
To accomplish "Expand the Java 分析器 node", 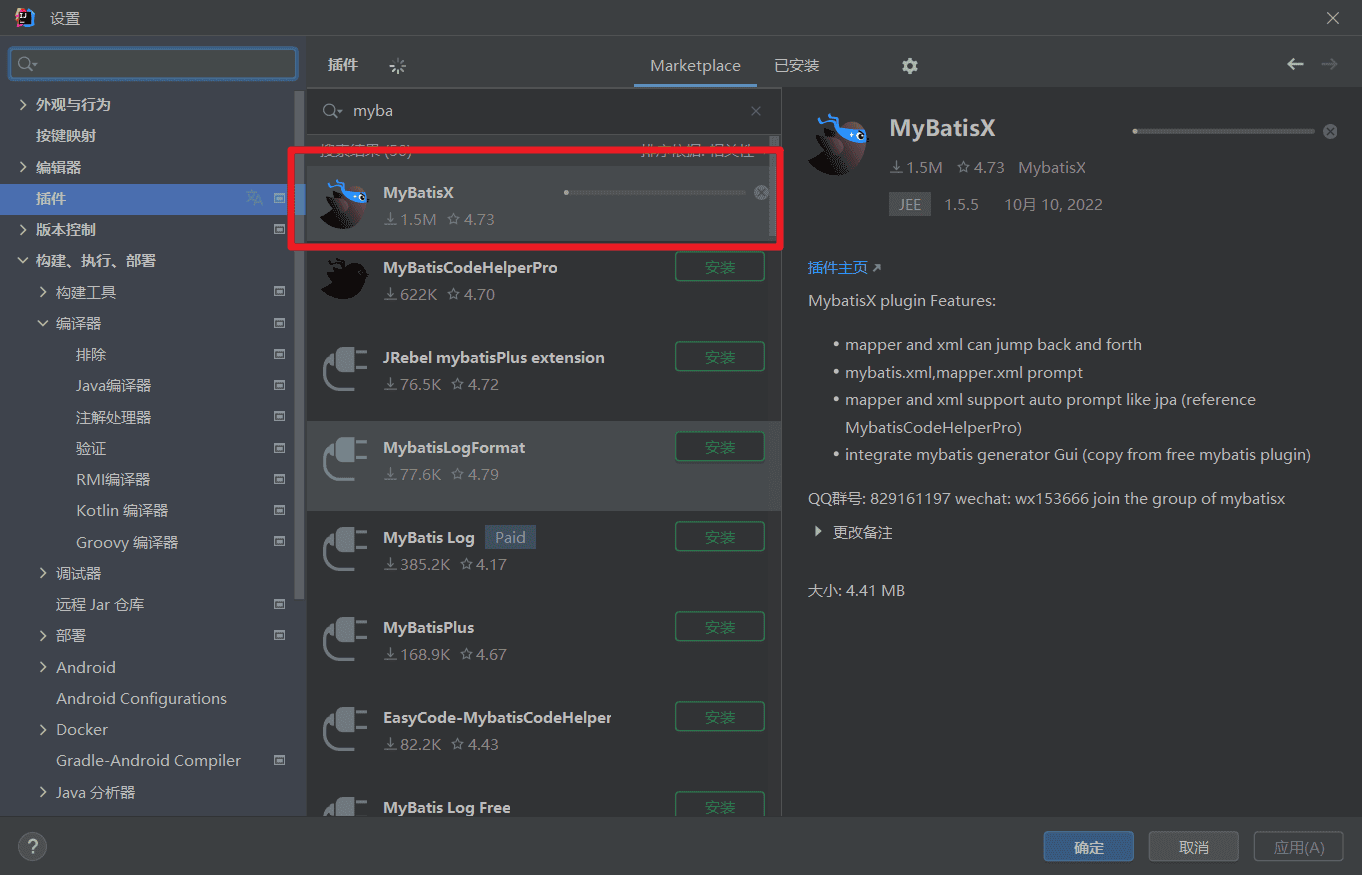I will pos(43,792).
